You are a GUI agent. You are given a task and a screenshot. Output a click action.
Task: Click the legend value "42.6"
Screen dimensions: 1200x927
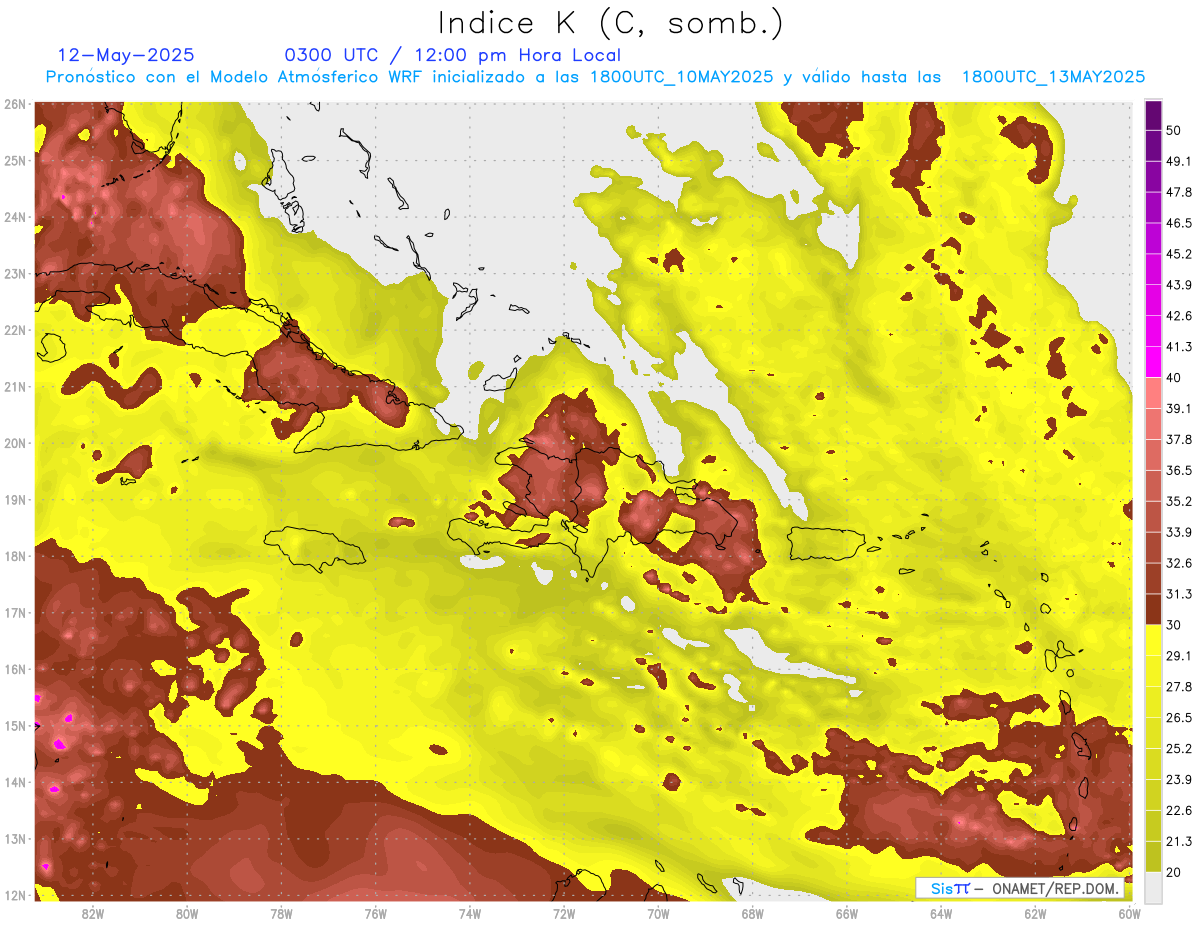[1178, 316]
